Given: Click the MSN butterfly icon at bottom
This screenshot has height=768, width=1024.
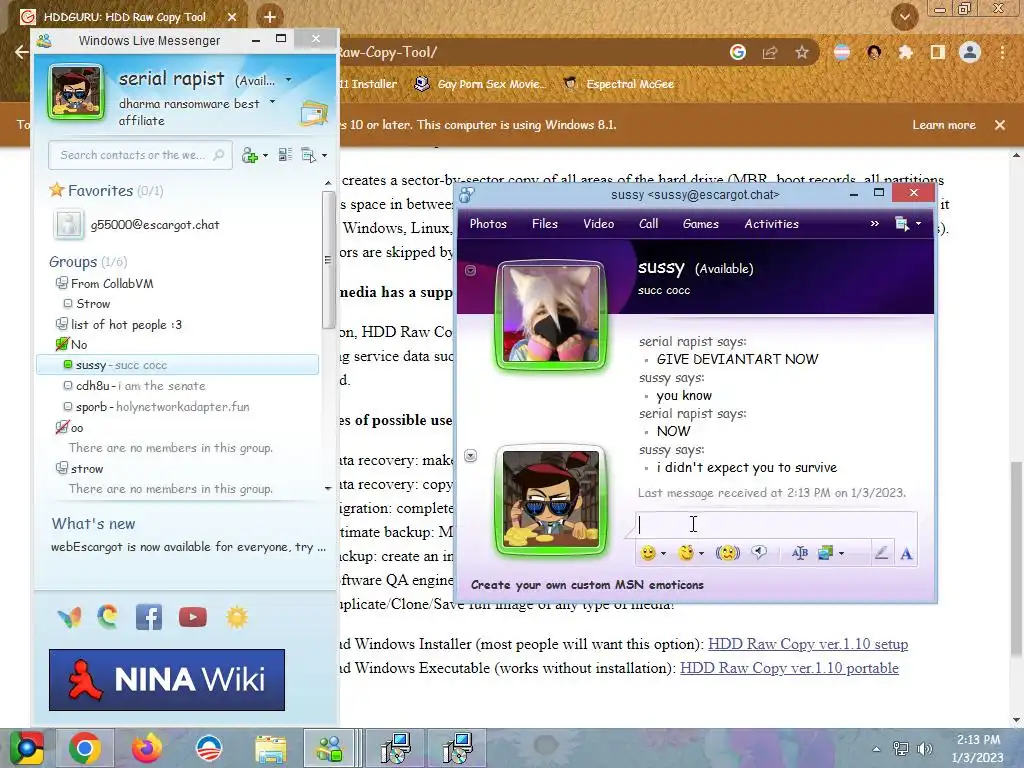Looking at the screenshot, I should click(69, 617).
